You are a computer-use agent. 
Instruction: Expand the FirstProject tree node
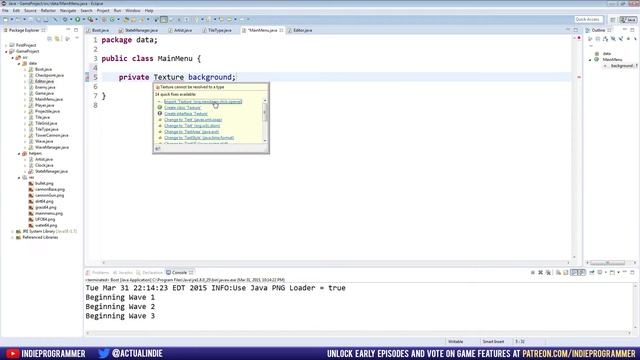coord(7,45)
